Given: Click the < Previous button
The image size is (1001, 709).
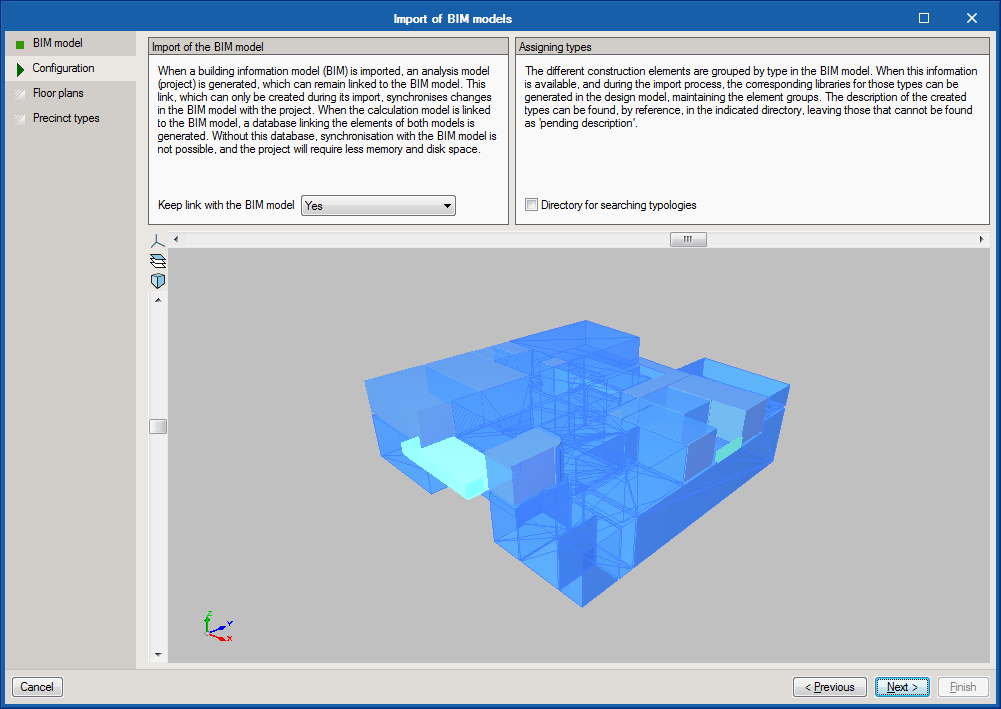Looking at the screenshot, I should [829, 687].
